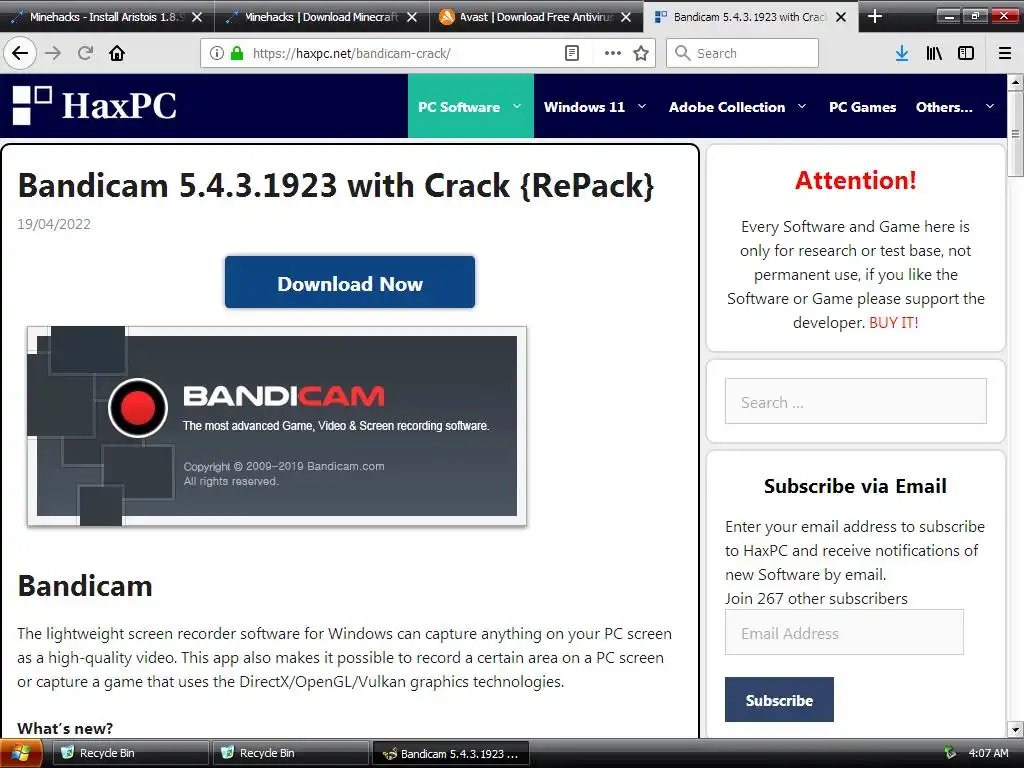Open the page actions three-dot menu
Viewport: 1024px width, 768px height.
613,53
